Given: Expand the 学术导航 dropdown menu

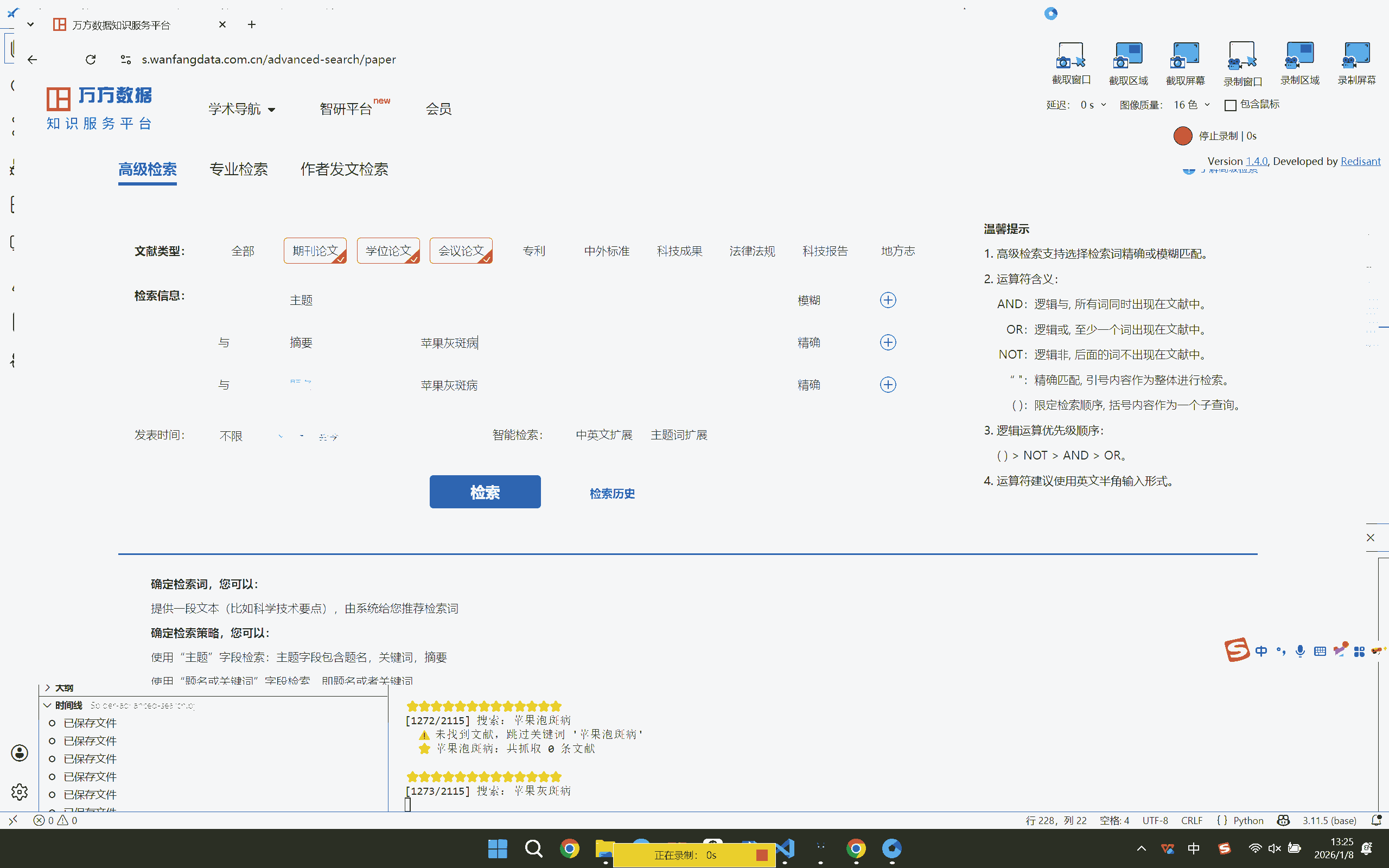Looking at the screenshot, I should (241, 109).
